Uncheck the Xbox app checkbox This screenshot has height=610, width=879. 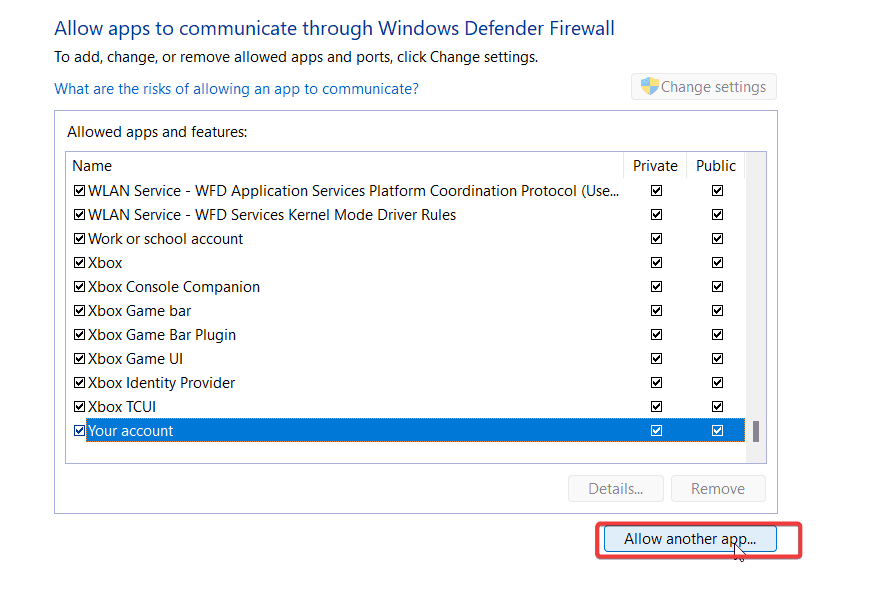[x=79, y=262]
